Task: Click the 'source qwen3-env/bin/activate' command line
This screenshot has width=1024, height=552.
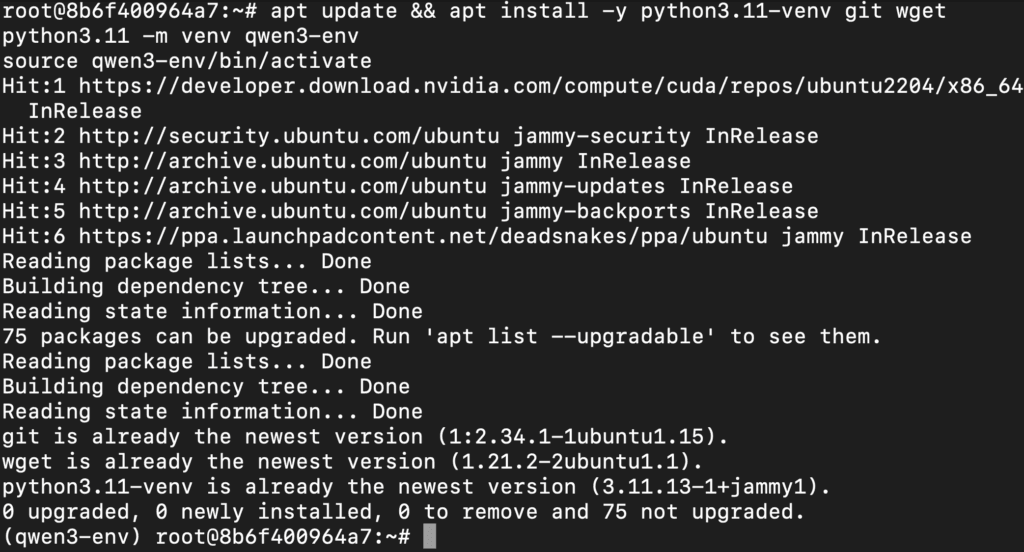Action: click(x=187, y=61)
